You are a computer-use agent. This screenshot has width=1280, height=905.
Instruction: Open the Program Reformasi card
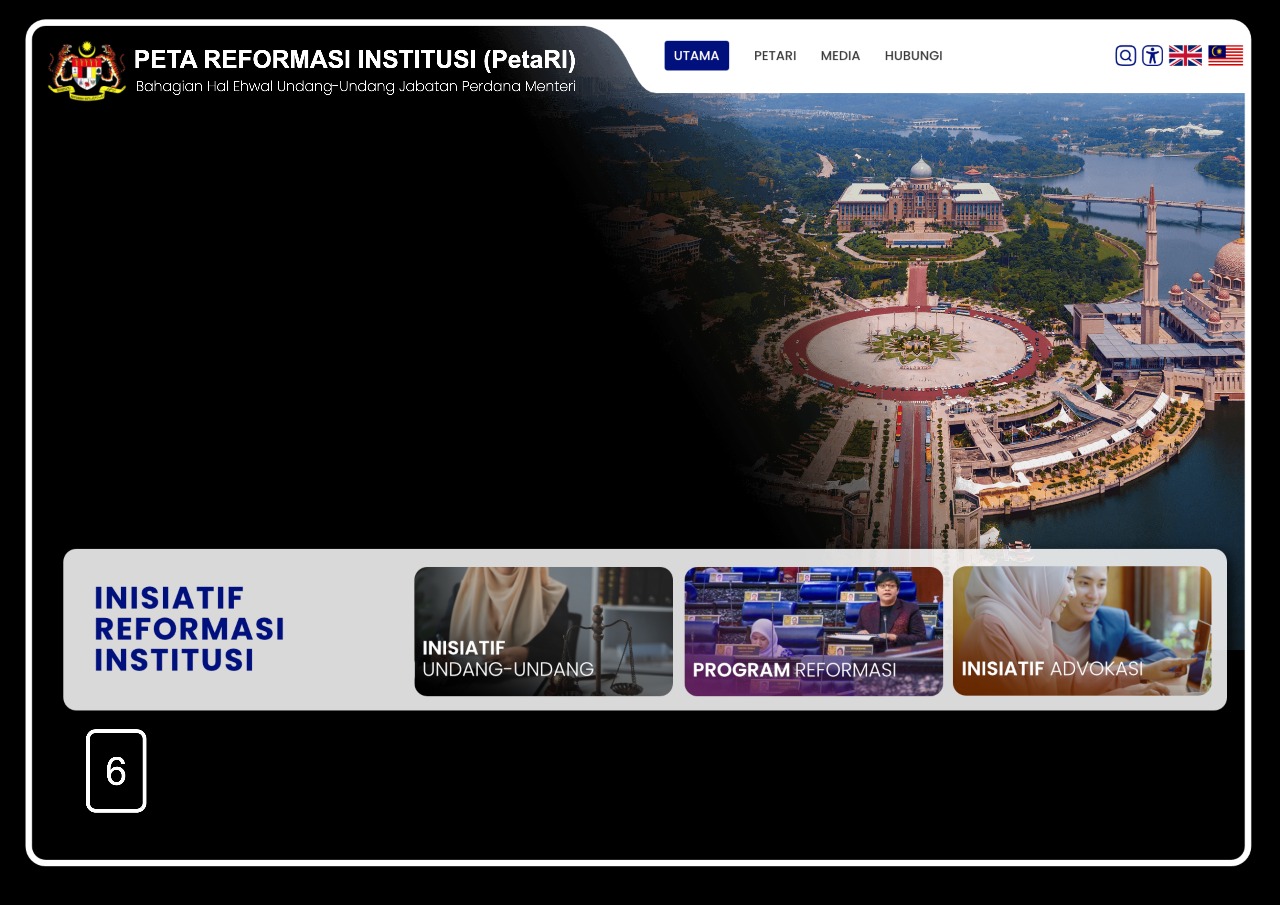(x=814, y=632)
